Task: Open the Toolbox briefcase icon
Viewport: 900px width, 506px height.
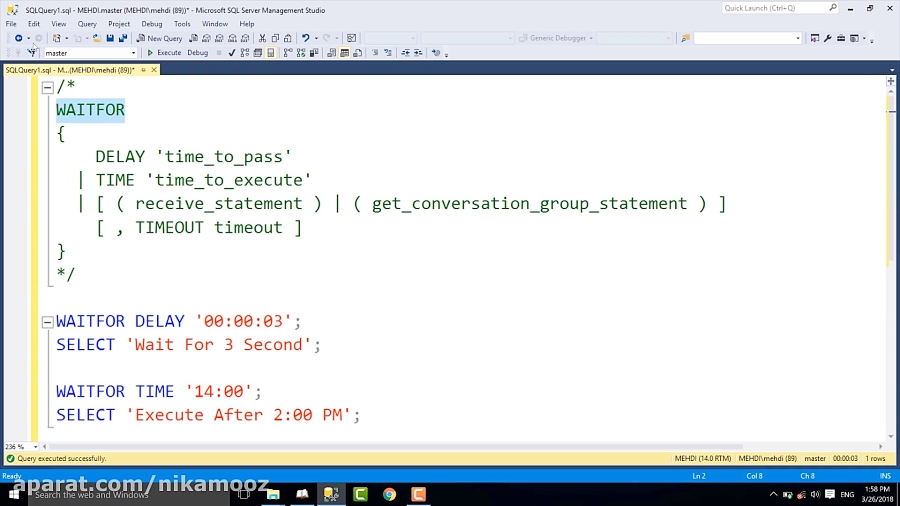Action: coord(841,38)
